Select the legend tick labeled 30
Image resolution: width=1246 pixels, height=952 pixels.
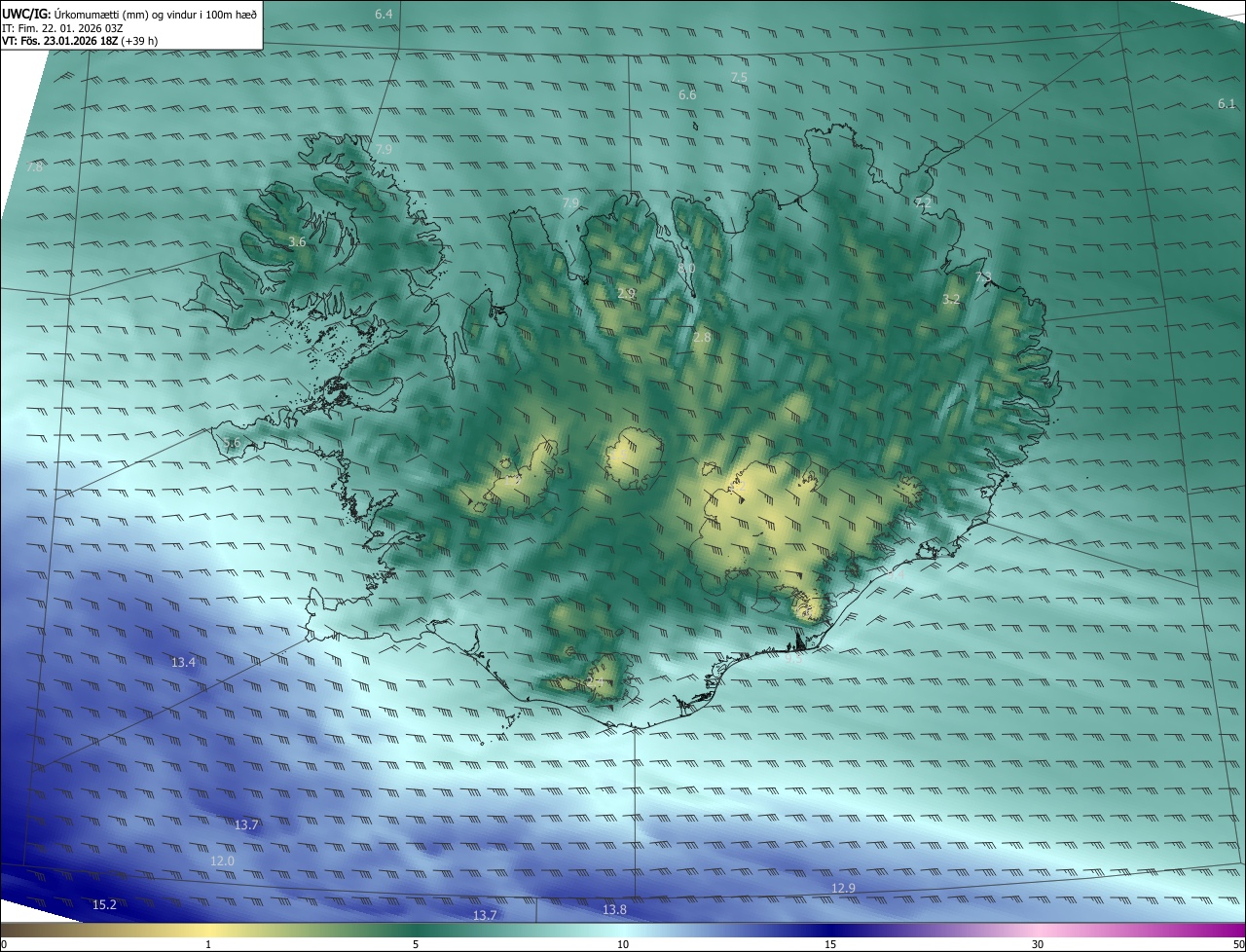1038,944
